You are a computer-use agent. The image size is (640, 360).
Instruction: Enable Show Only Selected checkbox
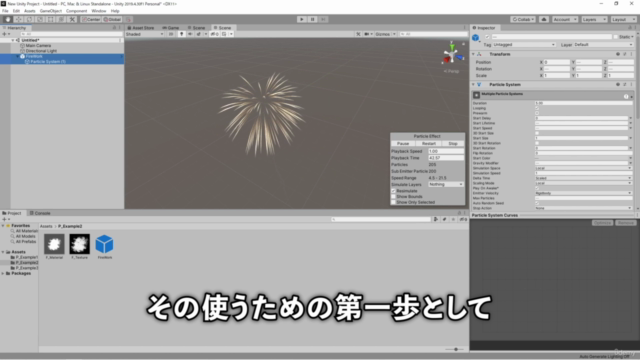393,202
